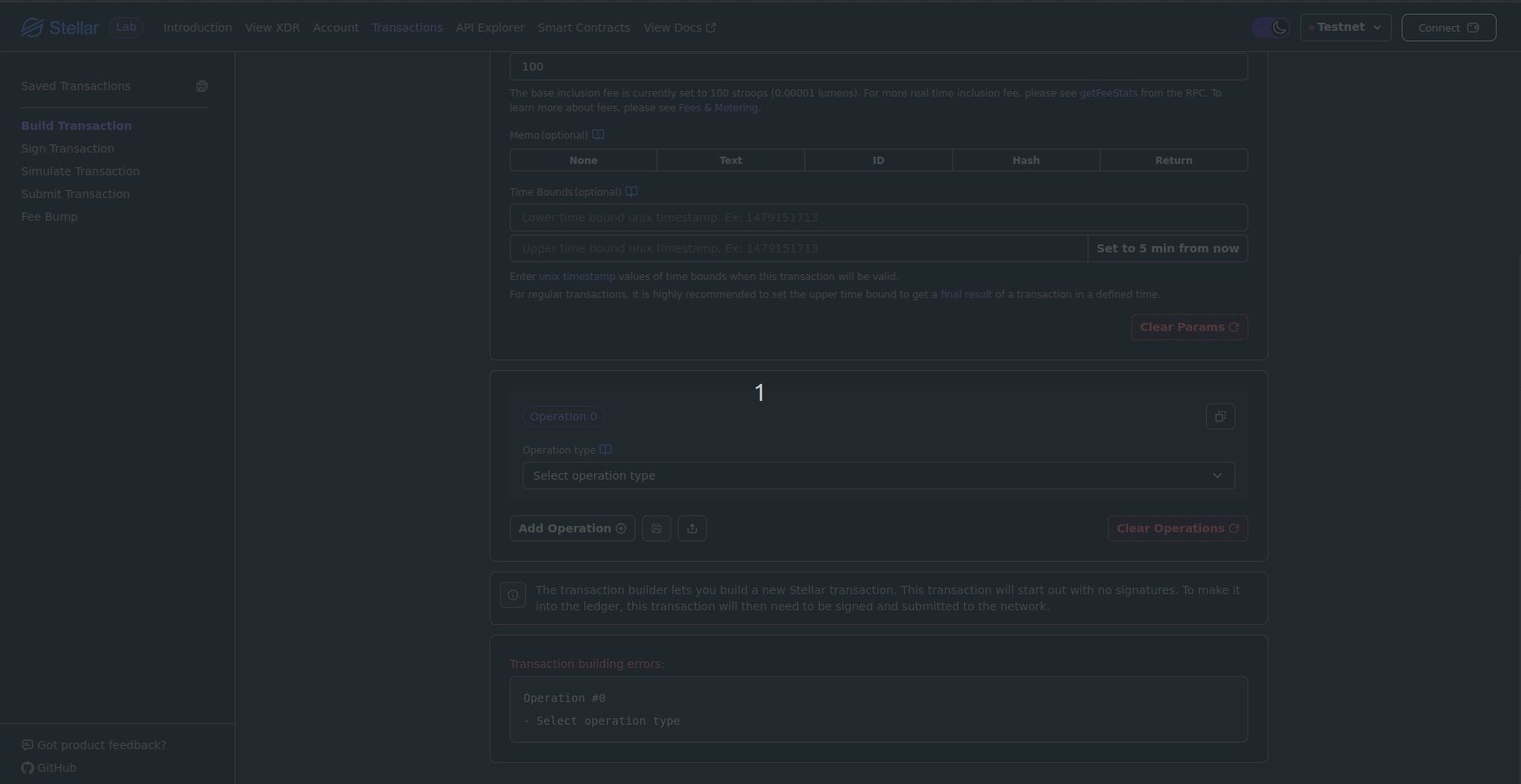Open the Smart Contracts nav tab

pos(584,28)
